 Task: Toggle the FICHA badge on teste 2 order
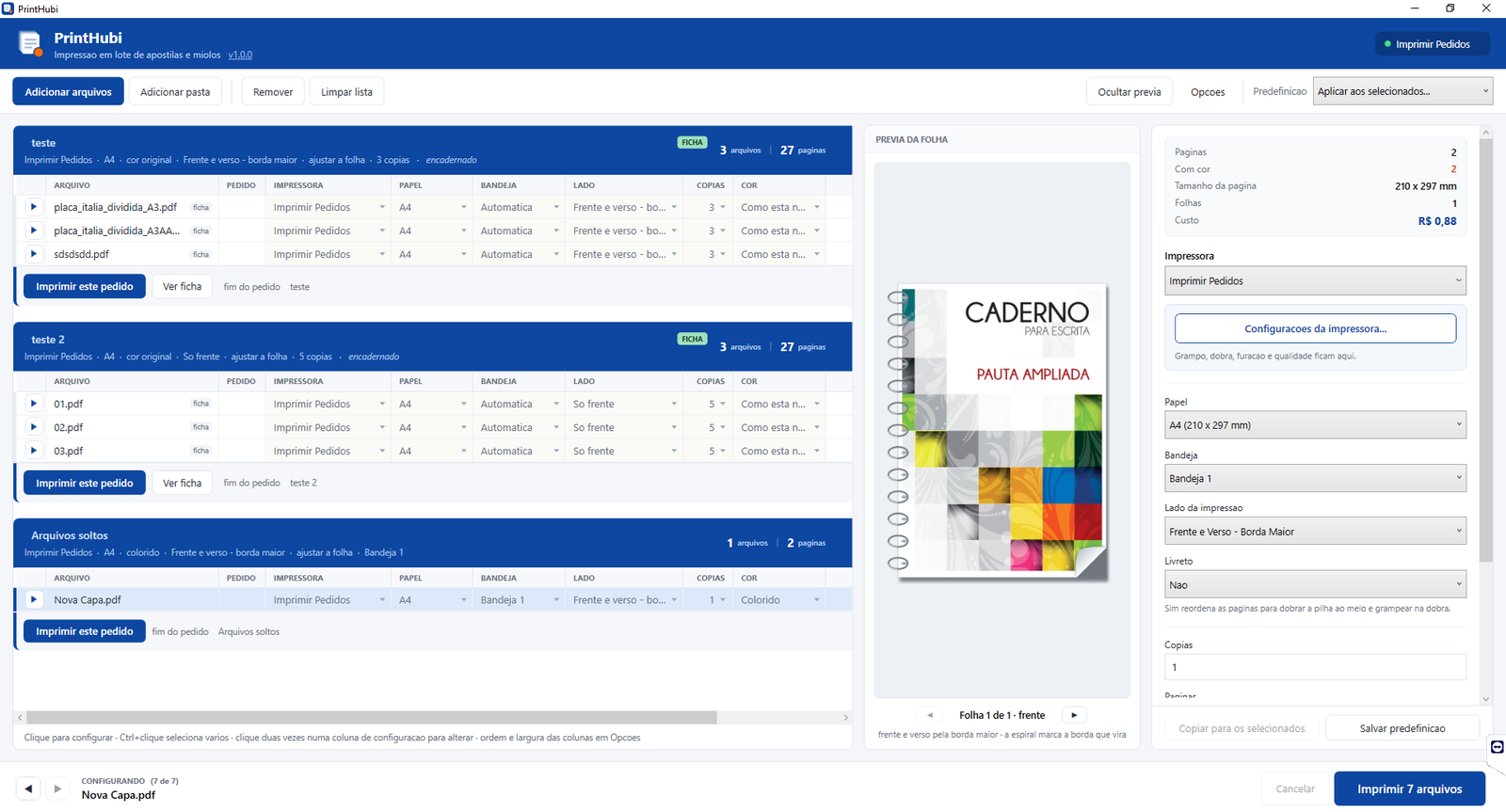tap(693, 339)
